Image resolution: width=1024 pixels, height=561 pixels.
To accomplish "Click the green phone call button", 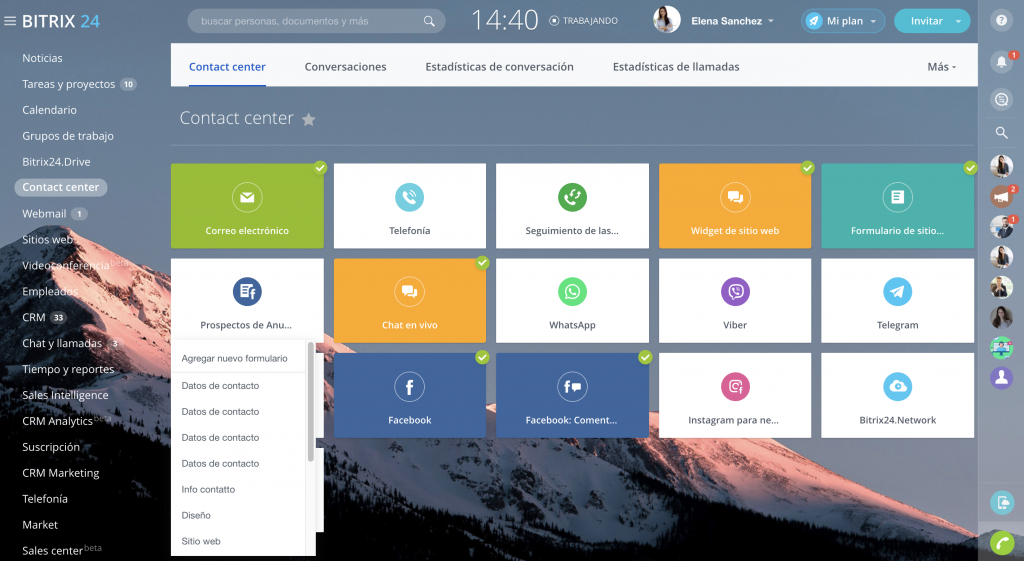I will coord(1001,543).
